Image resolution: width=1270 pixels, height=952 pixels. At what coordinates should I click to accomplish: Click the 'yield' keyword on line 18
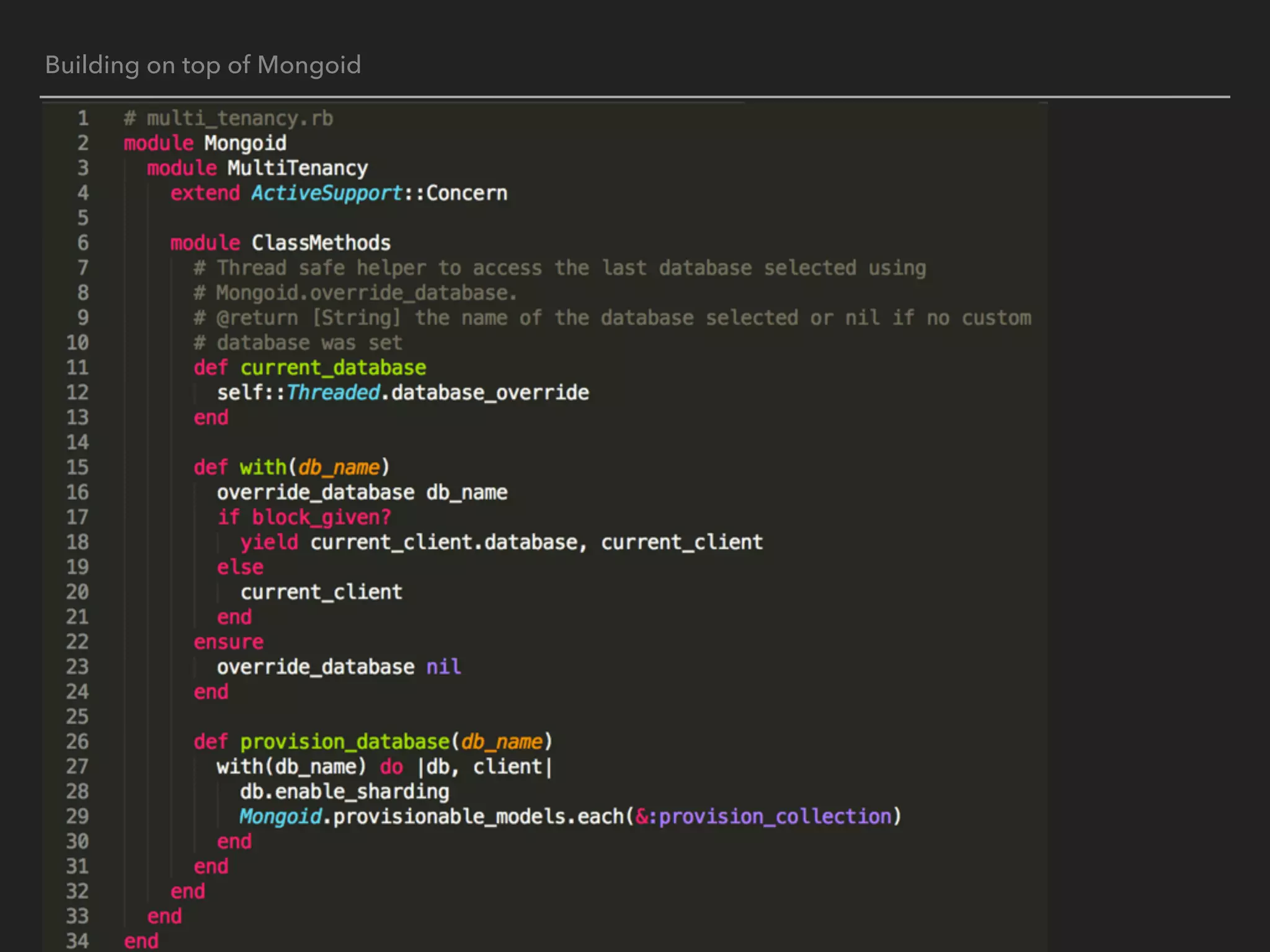(269, 542)
